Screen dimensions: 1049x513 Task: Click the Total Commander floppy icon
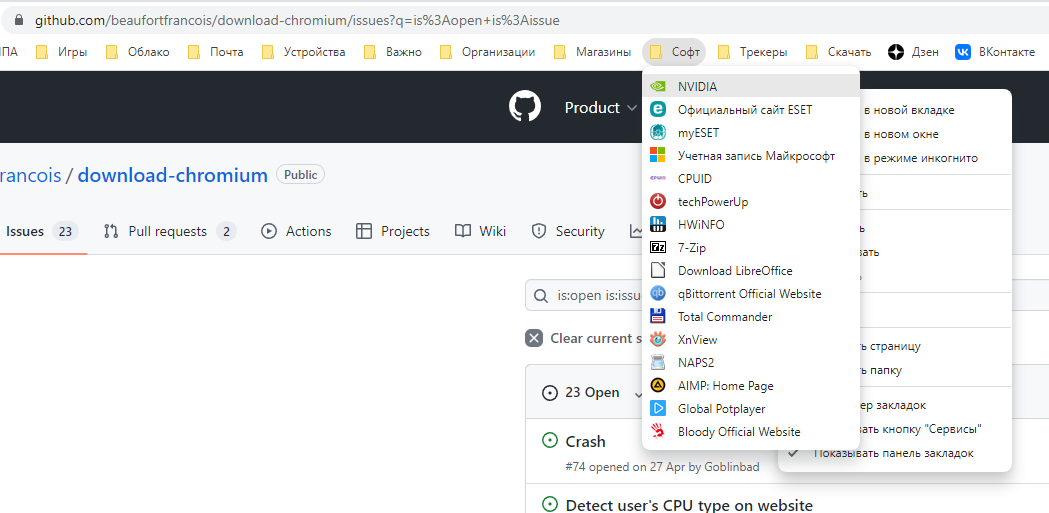[658, 316]
